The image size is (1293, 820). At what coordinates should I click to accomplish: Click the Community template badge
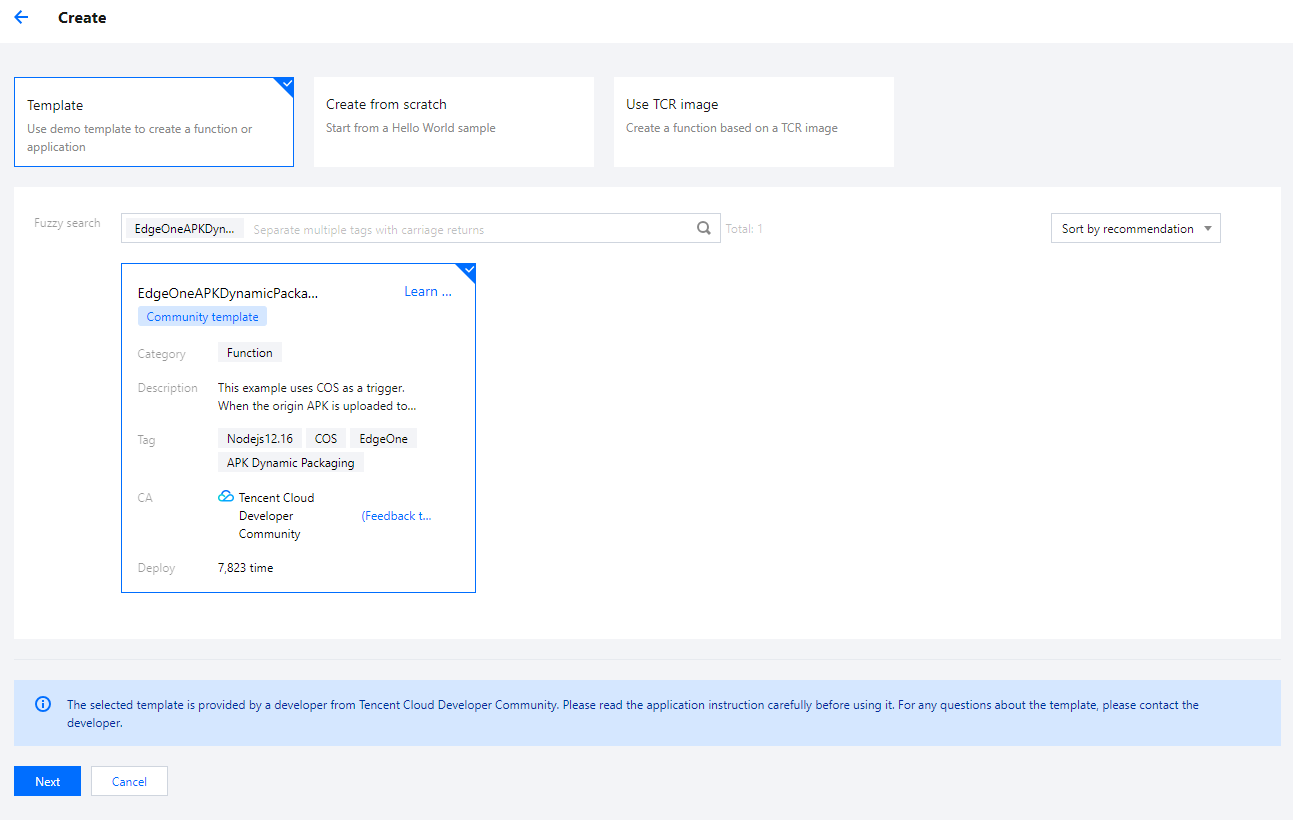(202, 317)
